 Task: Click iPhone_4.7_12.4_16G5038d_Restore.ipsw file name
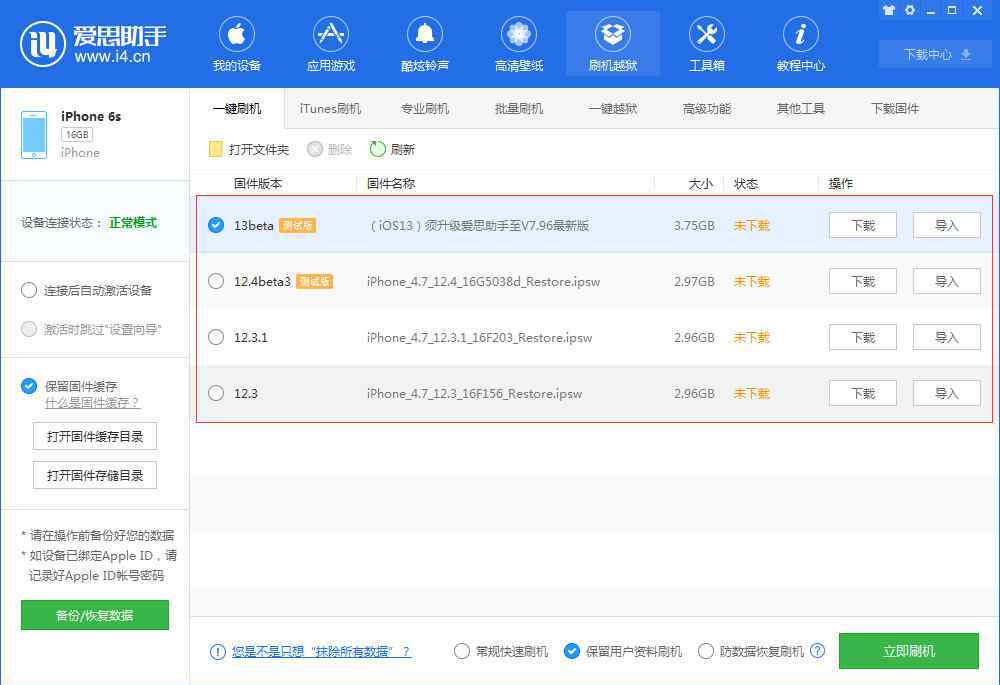[x=483, y=281]
